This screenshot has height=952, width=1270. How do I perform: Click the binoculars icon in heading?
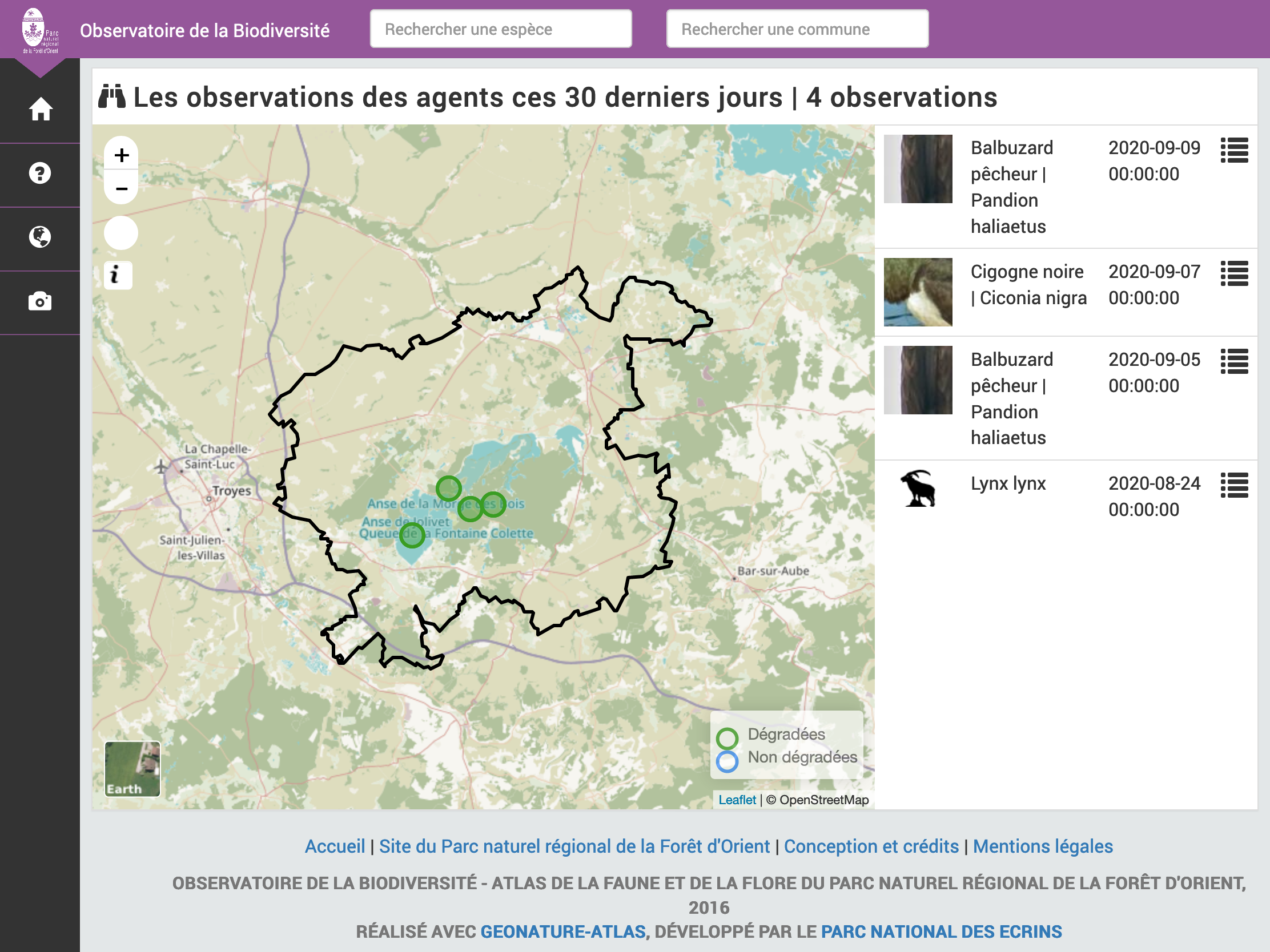click(x=111, y=96)
